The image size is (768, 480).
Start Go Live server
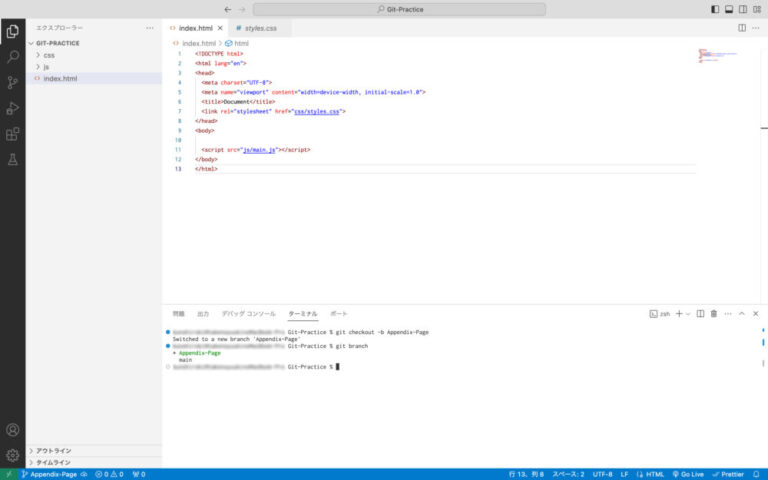pos(688,474)
